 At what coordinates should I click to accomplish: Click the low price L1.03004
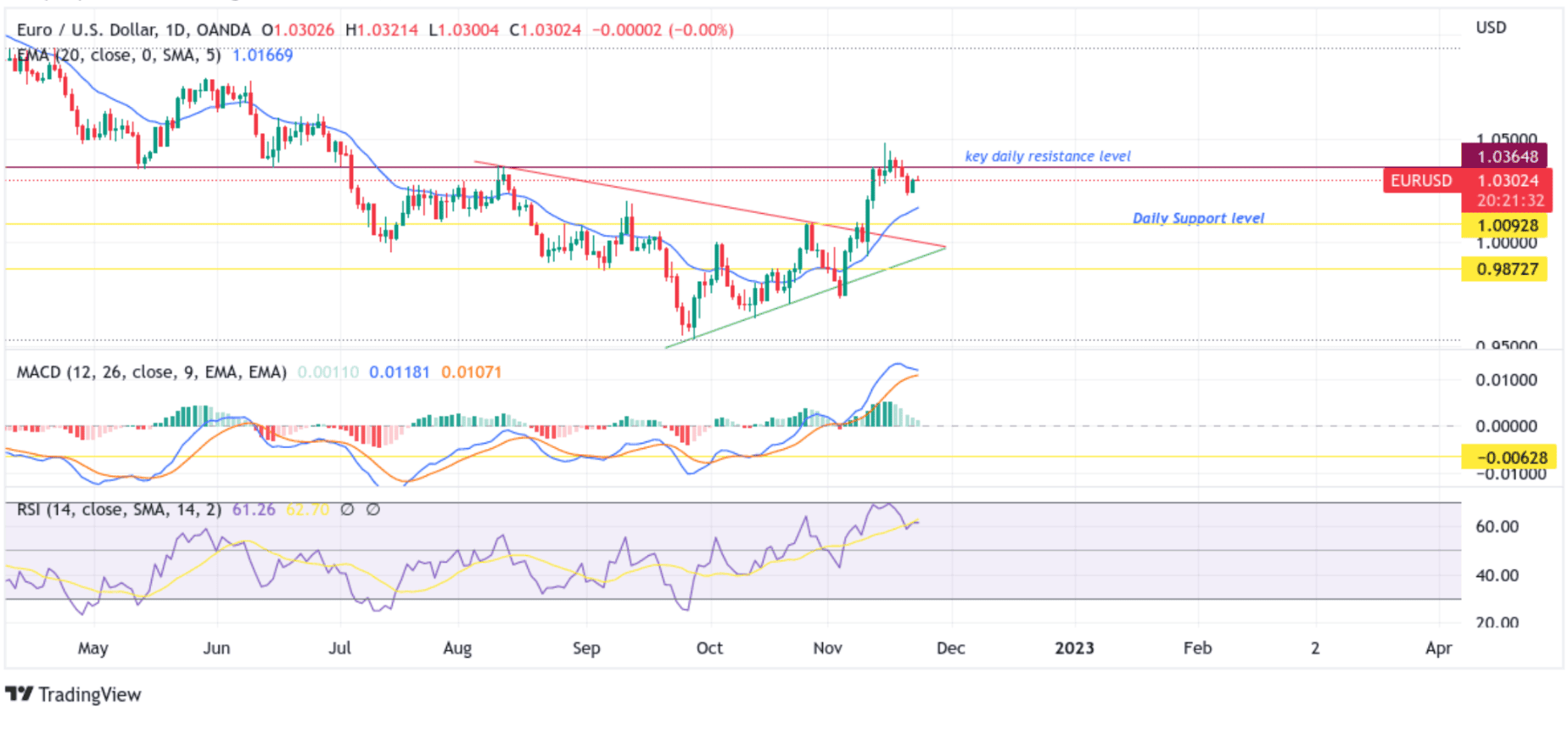tap(463, 30)
